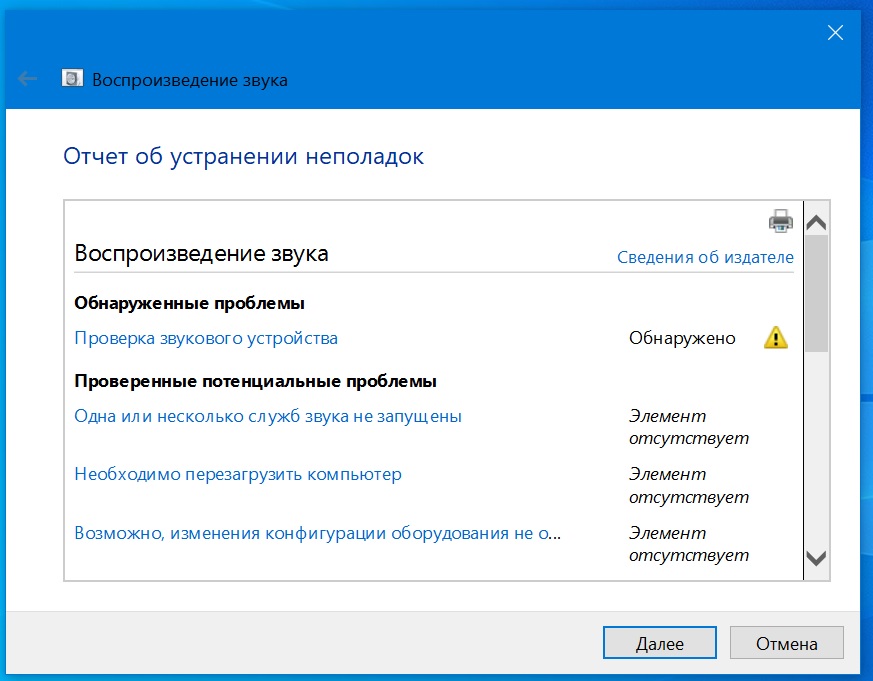Click the report scrollbar down arrow
This screenshot has height=681, width=873.
point(817,558)
